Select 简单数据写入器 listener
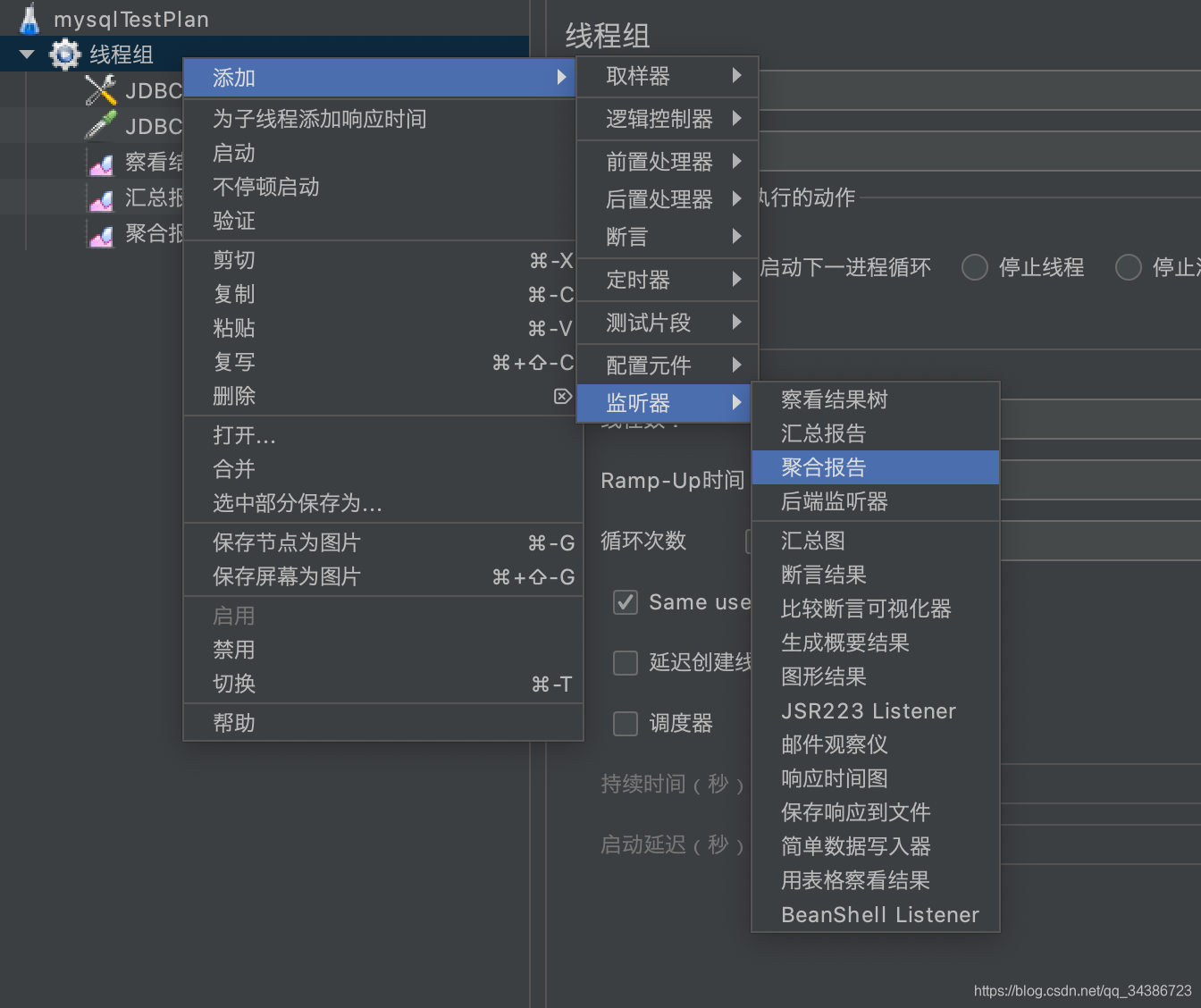This screenshot has height=1008, width=1201. [x=876, y=846]
